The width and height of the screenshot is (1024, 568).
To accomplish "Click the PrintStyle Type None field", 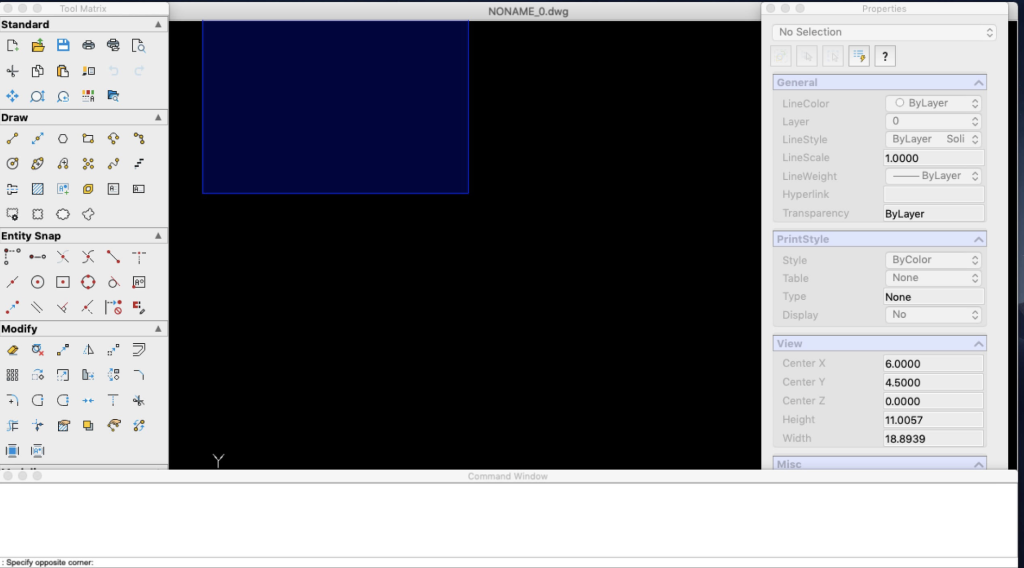I will [x=933, y=296].
